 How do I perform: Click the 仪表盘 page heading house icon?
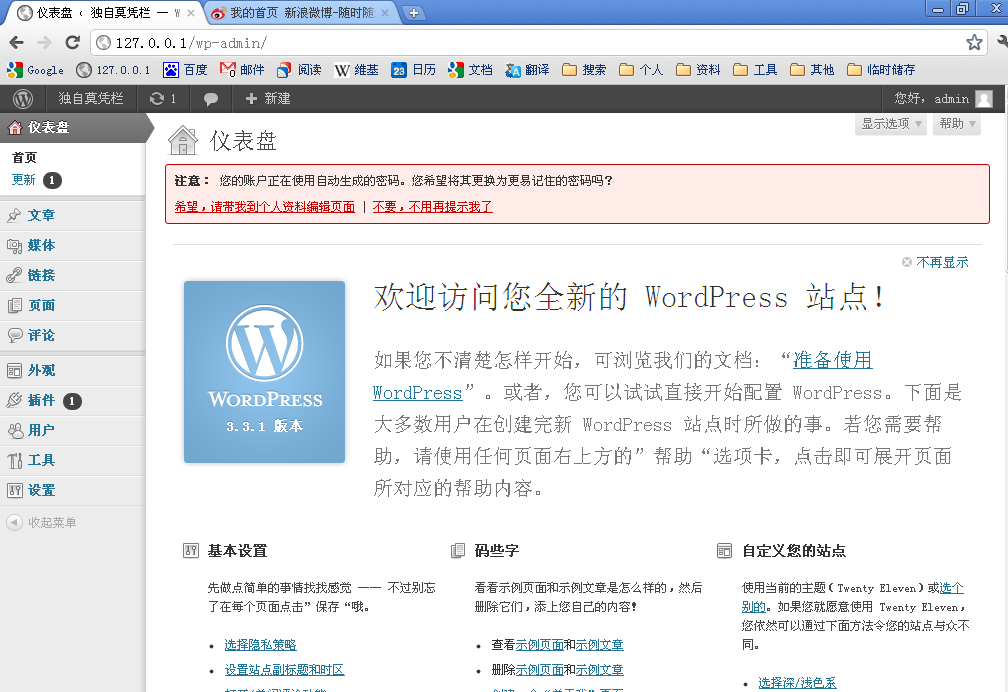click(x=183, y=140)
